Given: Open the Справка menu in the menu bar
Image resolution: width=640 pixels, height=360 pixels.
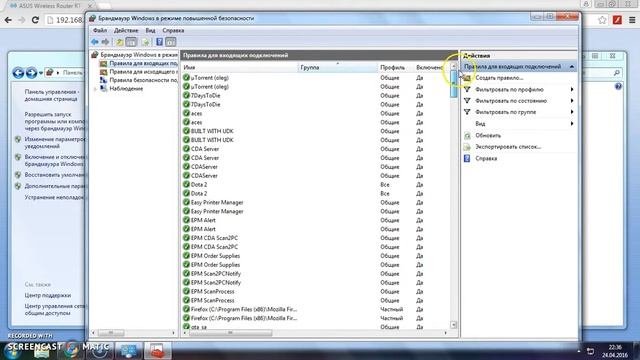Looking at the screenshot, I should [x=173, y=30].
